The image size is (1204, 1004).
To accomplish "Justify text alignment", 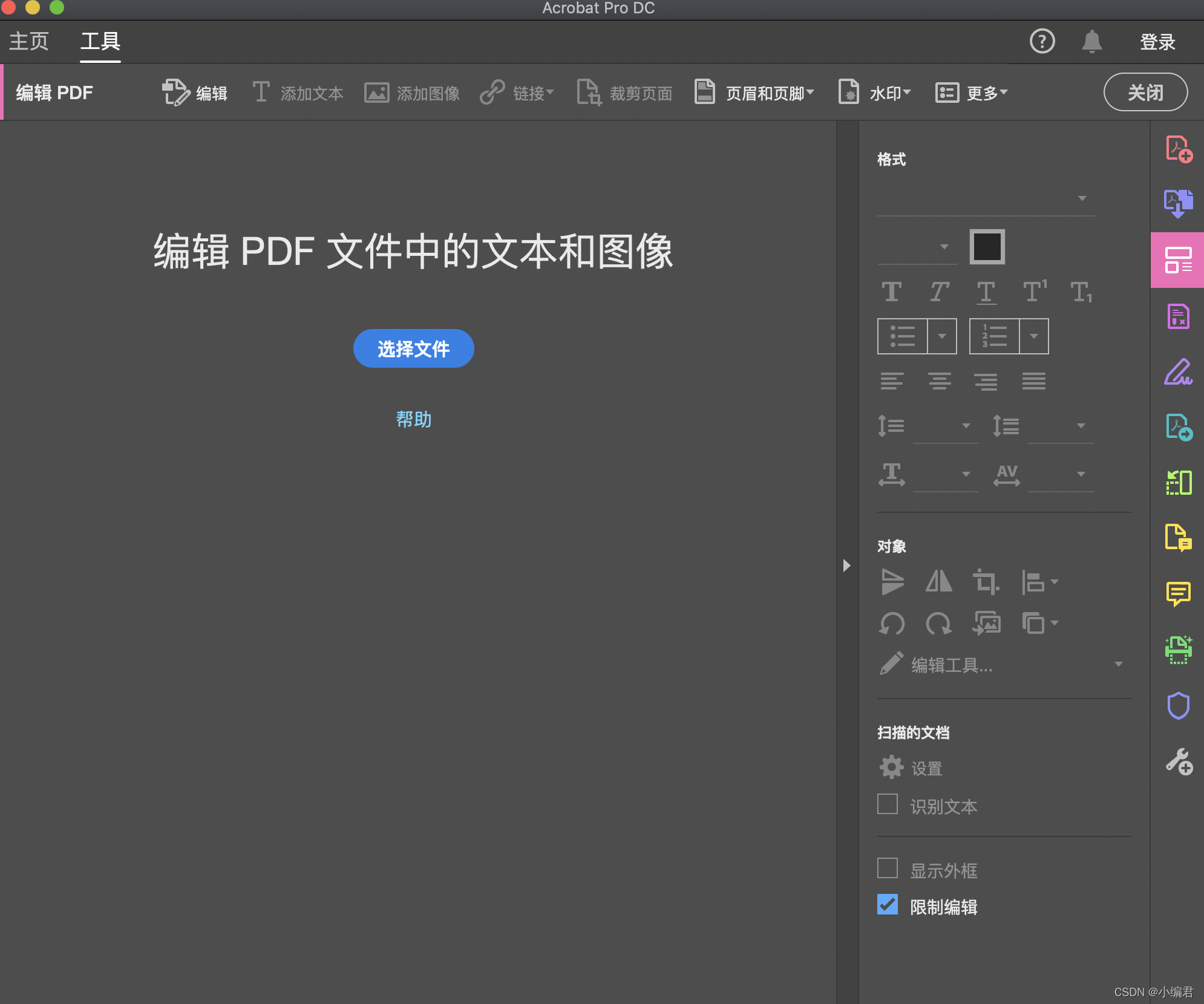I will tap(1034, 381).
